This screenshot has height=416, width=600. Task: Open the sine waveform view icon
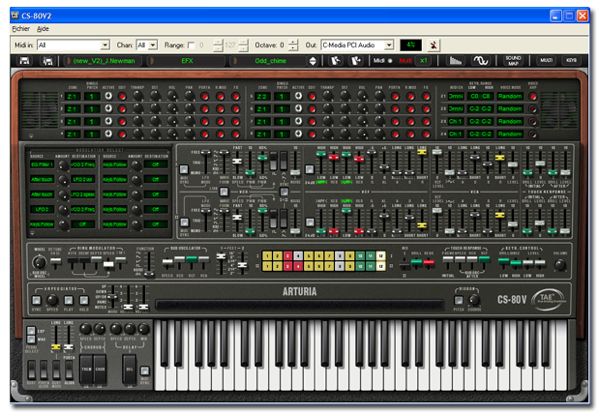481,60
